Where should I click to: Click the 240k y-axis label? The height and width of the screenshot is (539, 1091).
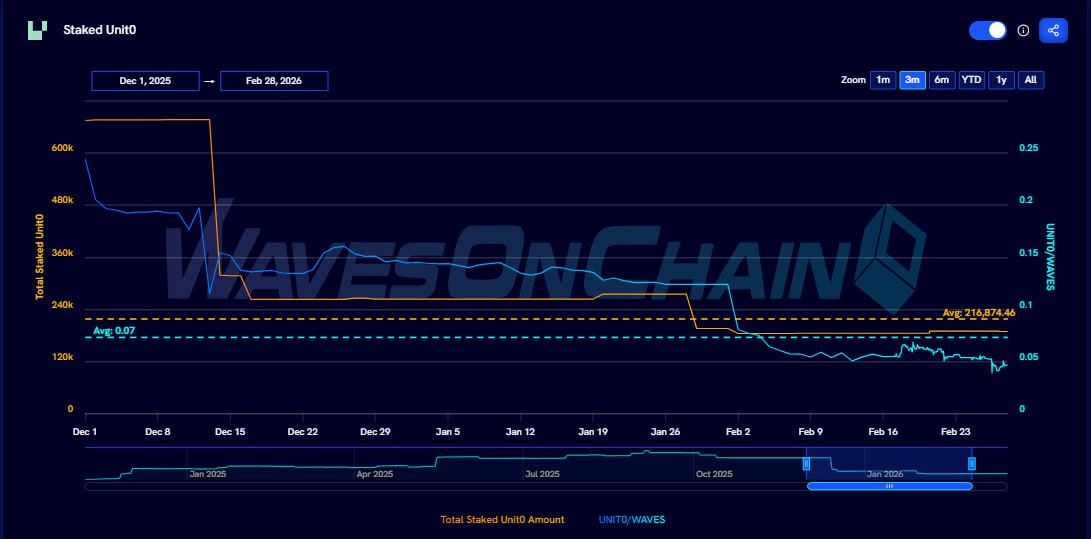pyautogui.click(x=63, y=305)
